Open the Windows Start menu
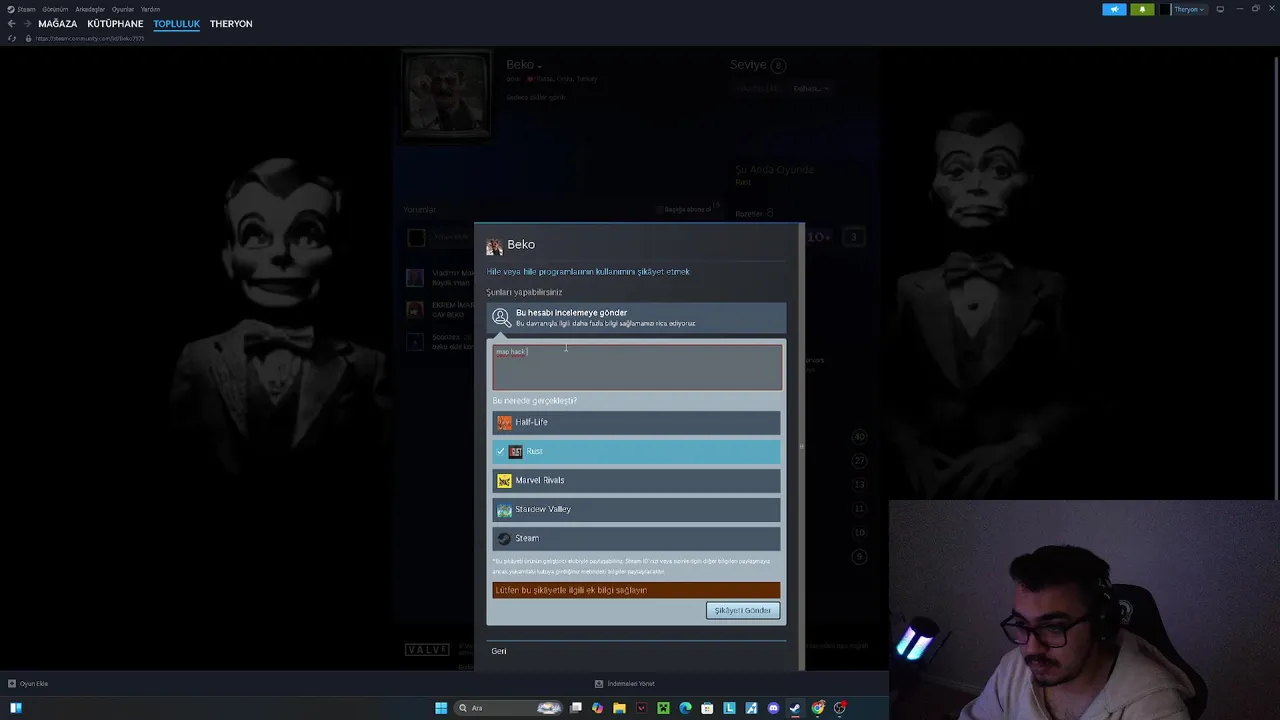Image resolution: width=1280 pixels, height=720 pixels. tap(441, 708)
